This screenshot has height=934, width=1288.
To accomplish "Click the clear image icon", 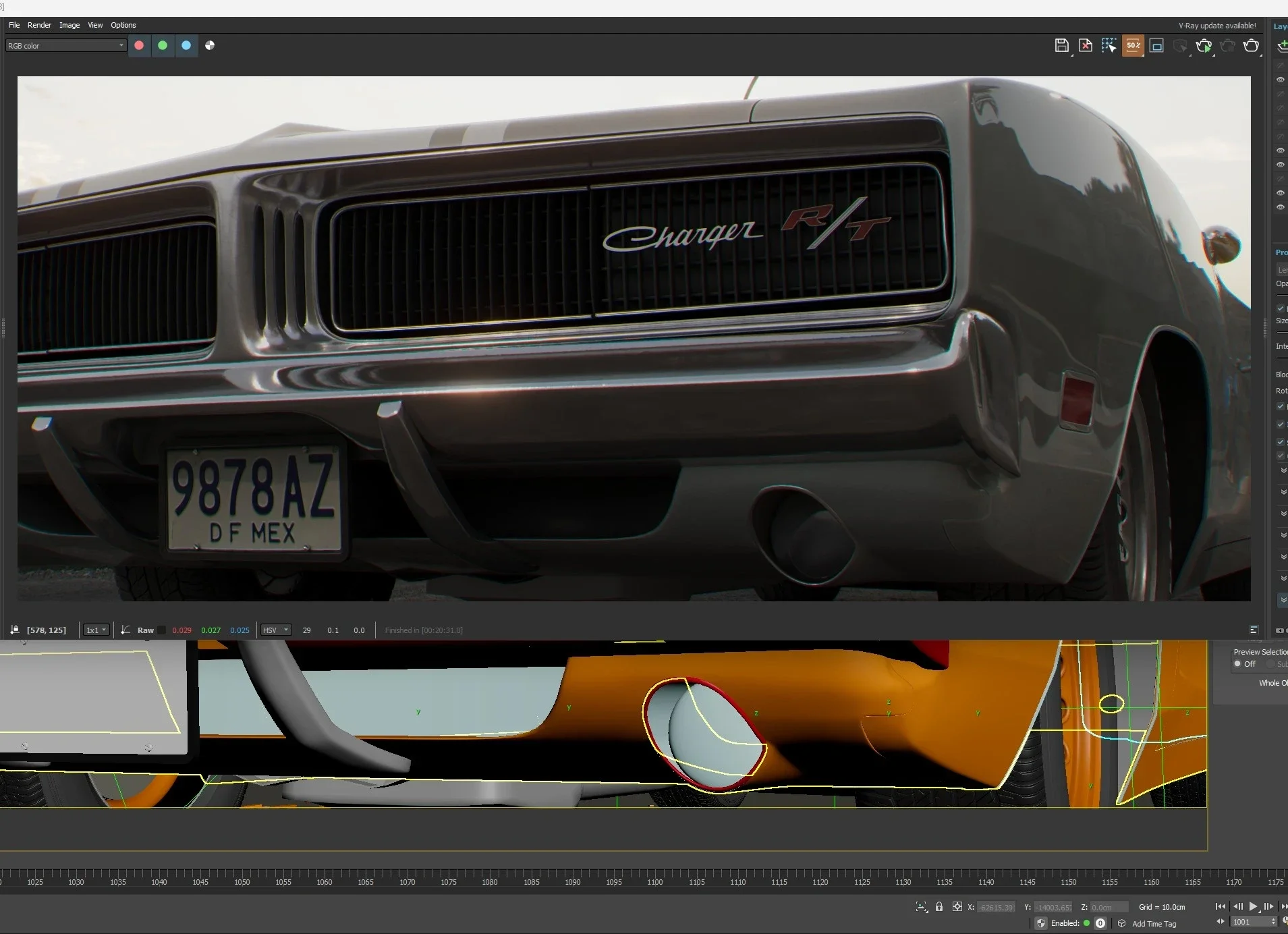I will [x=1086, y=46].
